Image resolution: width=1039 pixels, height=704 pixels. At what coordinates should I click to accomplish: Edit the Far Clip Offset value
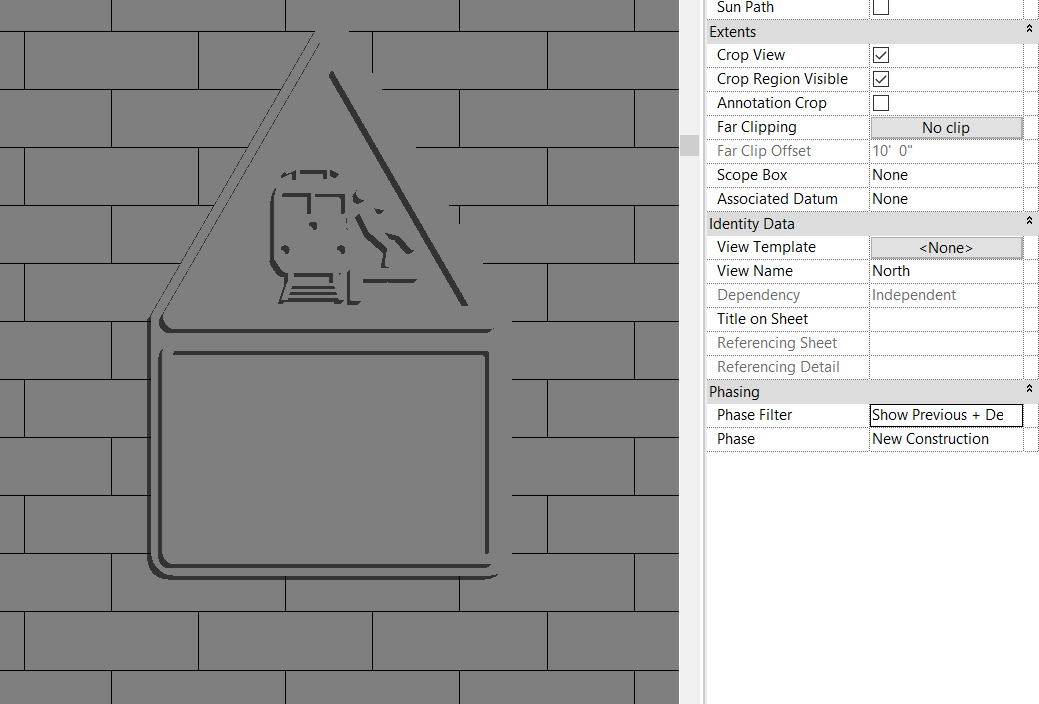(945, 151)
